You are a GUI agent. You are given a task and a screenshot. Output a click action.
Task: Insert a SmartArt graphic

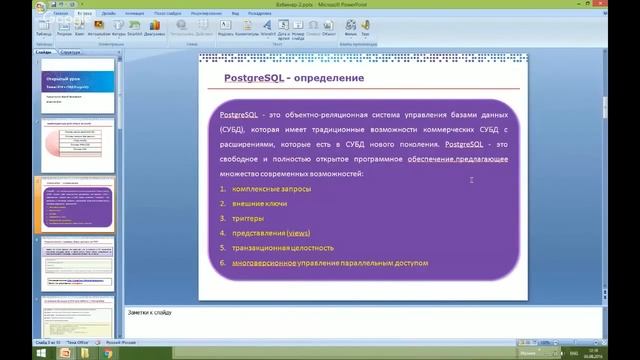click(x=134, y=28)
